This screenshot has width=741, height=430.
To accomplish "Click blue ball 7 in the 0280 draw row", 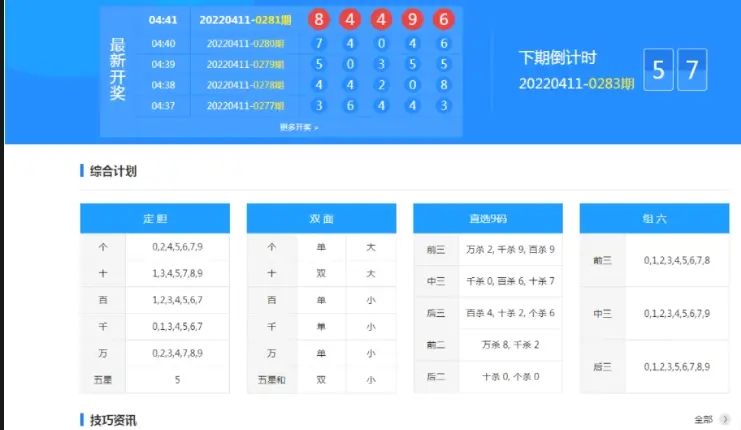I will coord(318,43).
